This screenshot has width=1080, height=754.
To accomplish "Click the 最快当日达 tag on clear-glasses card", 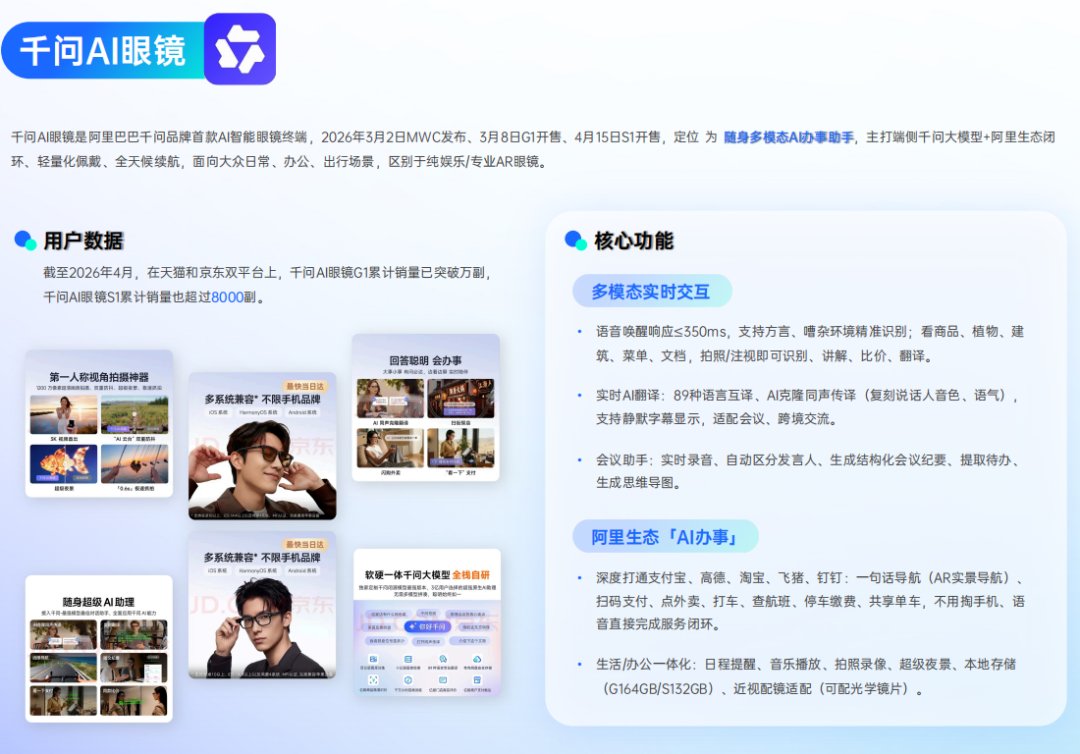I will point(305,544).
